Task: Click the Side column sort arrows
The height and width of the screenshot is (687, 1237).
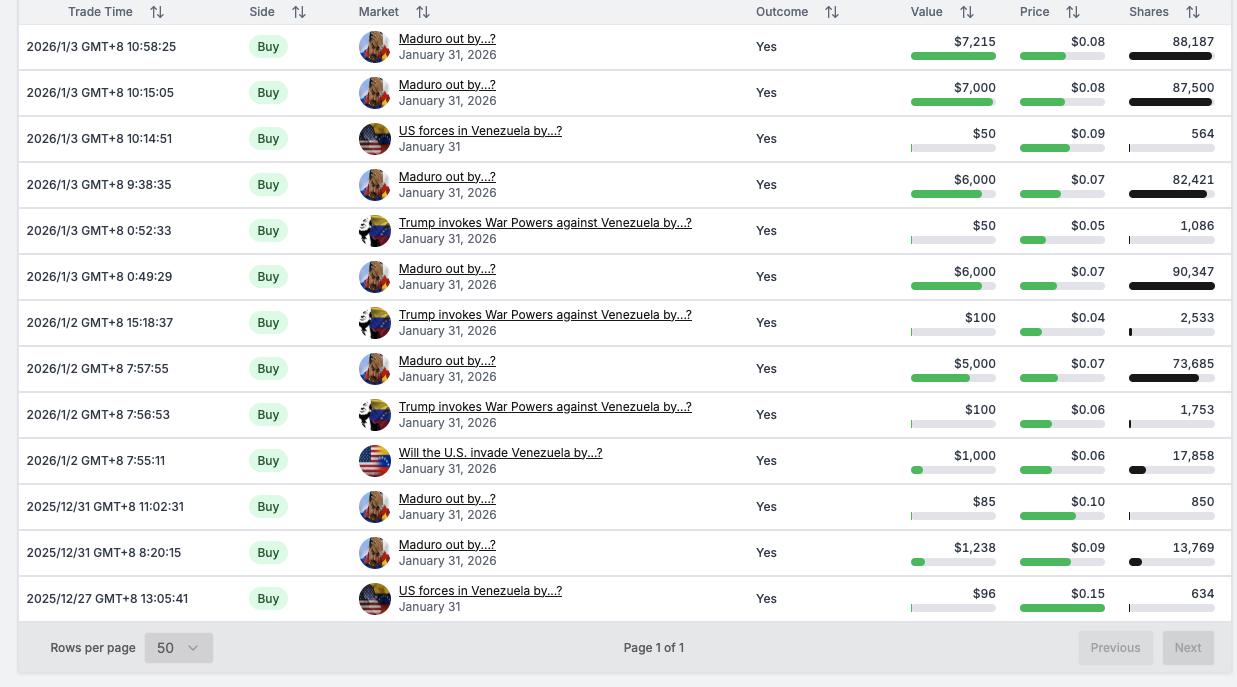Action: pos(299,12)
